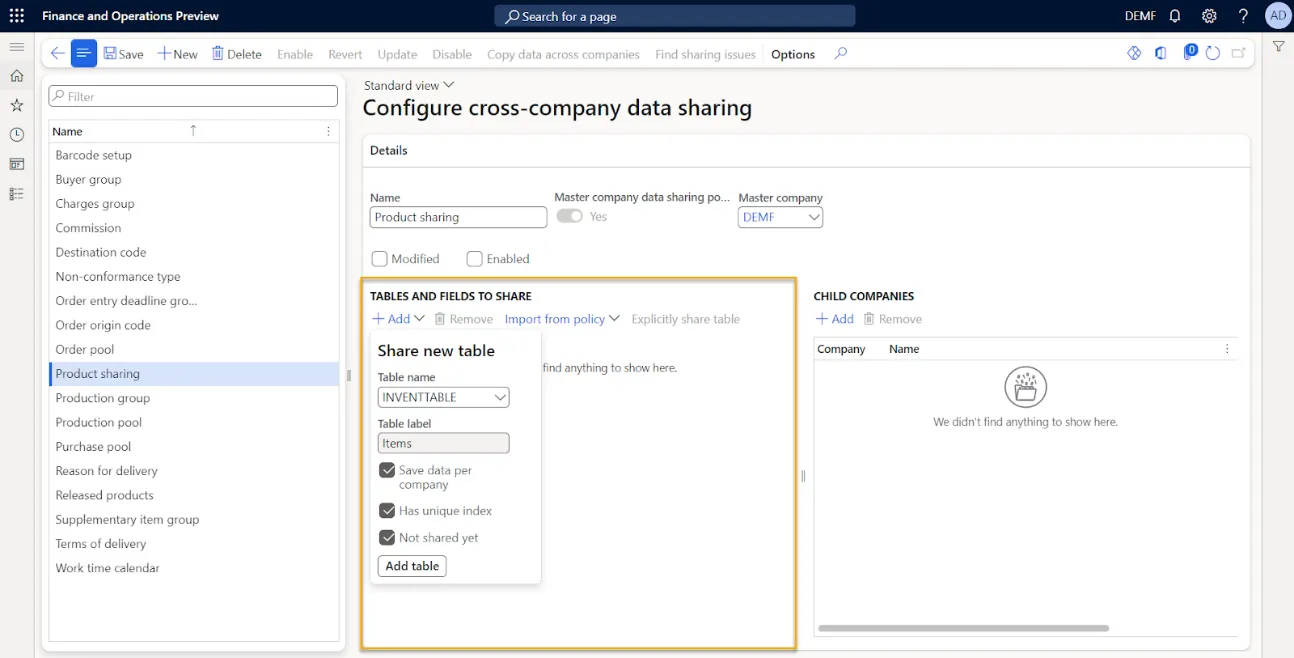Open the filter pane funnel icon
The width and height of the screenshot is (1294, 658).
click(x=1278, y=47)
